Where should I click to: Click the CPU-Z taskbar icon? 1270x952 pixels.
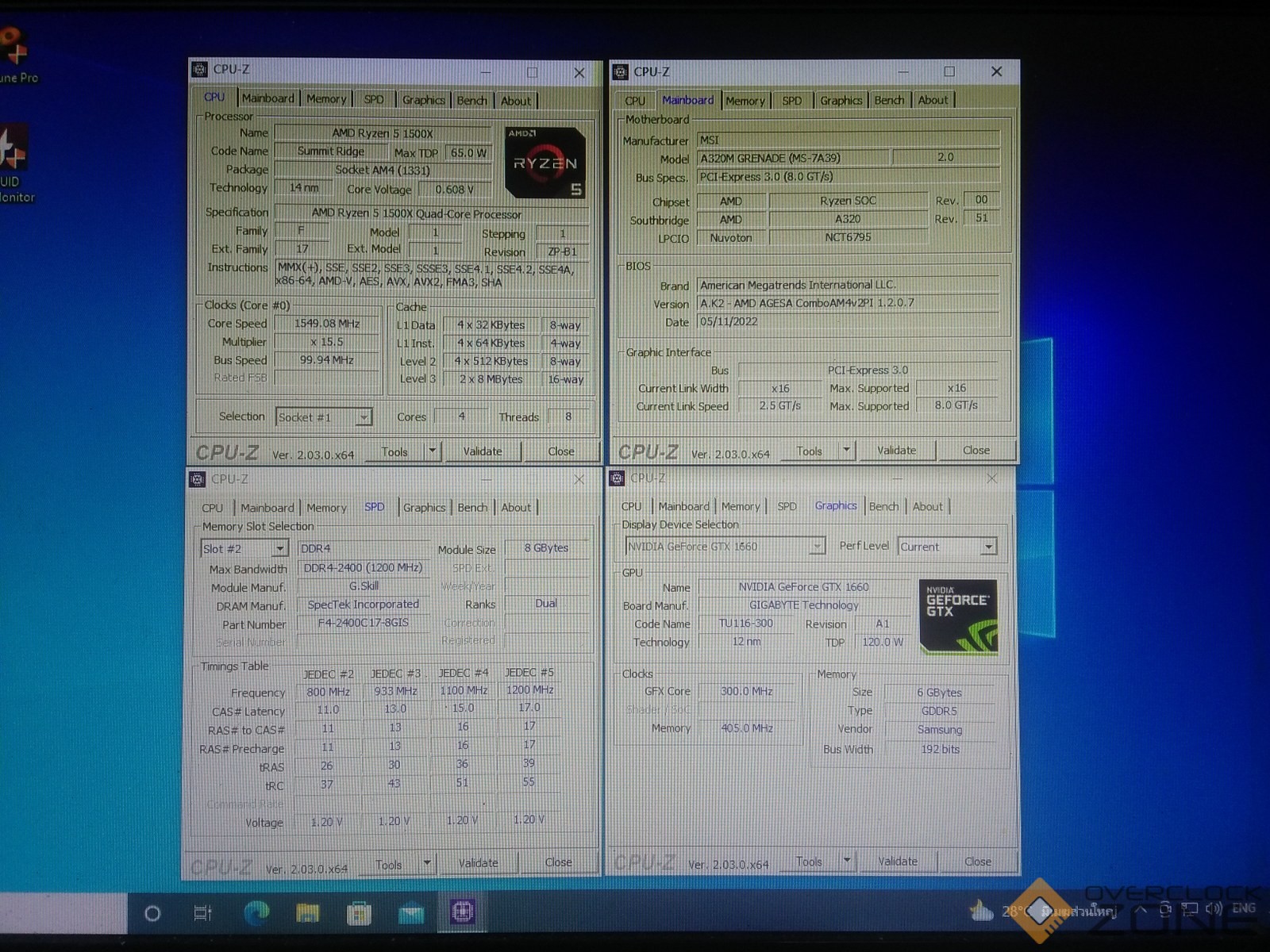tap(463, 912)
